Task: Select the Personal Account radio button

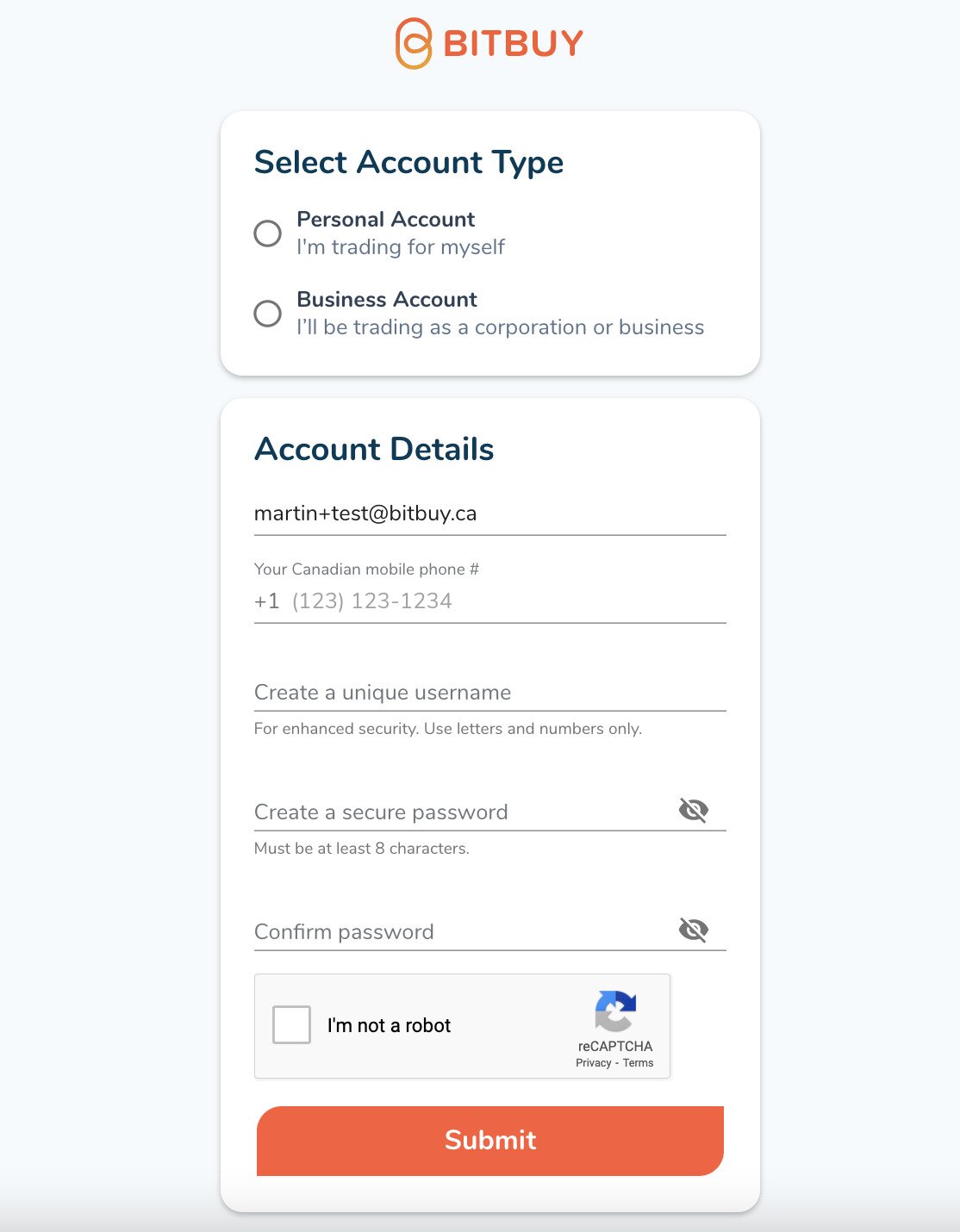Action: coord(268,233)
